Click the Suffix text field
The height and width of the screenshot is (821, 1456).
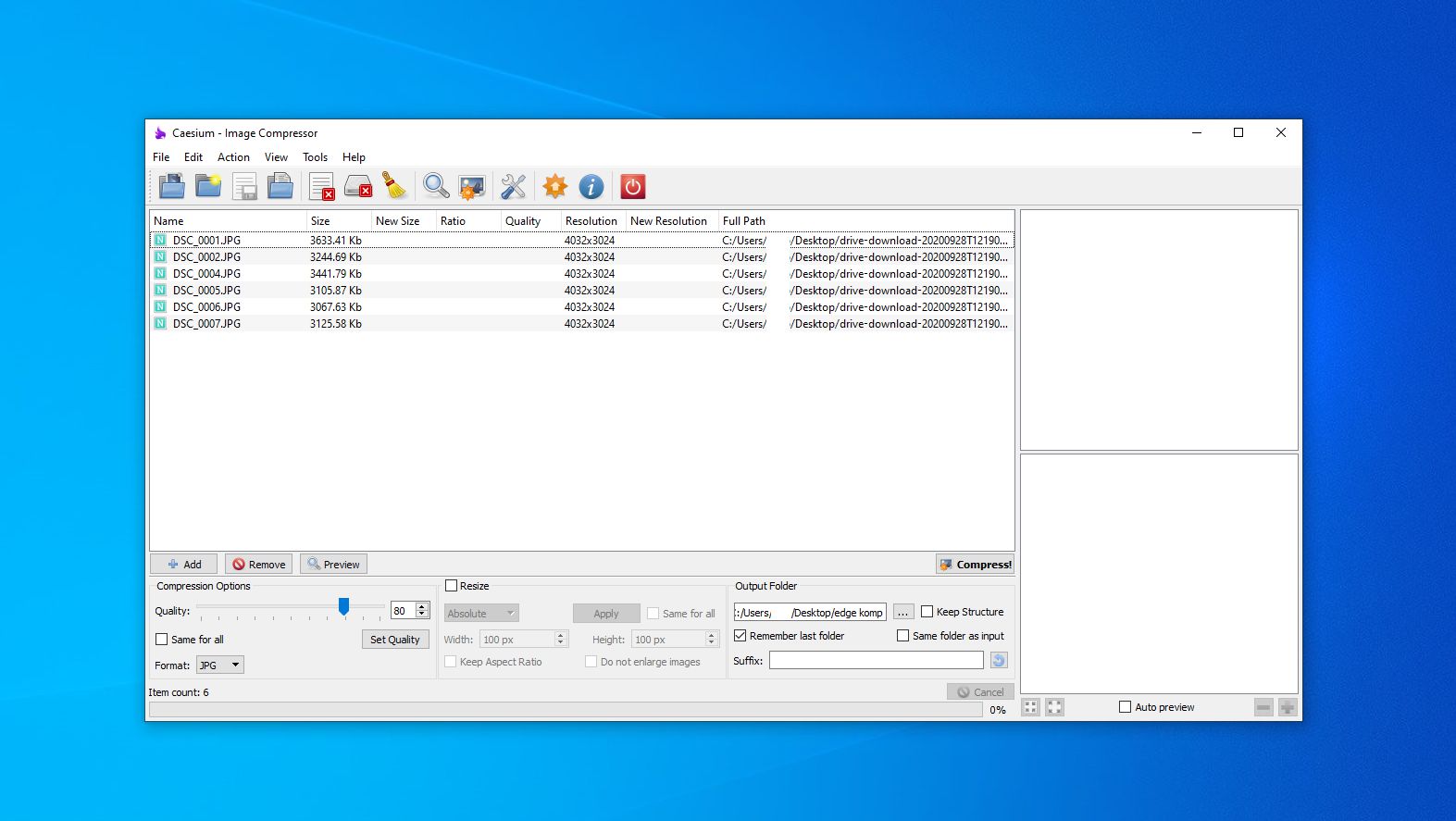[x=877, y=660]
